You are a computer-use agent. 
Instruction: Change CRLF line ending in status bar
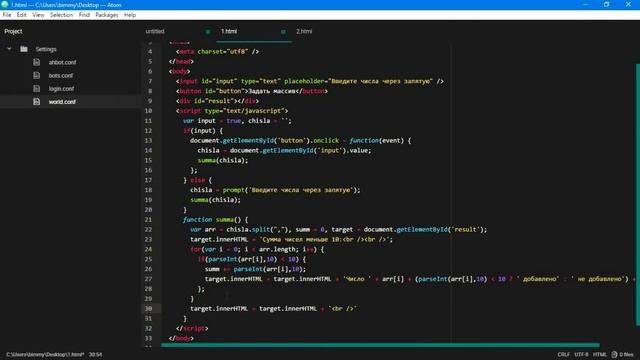[x=564, y=354]
